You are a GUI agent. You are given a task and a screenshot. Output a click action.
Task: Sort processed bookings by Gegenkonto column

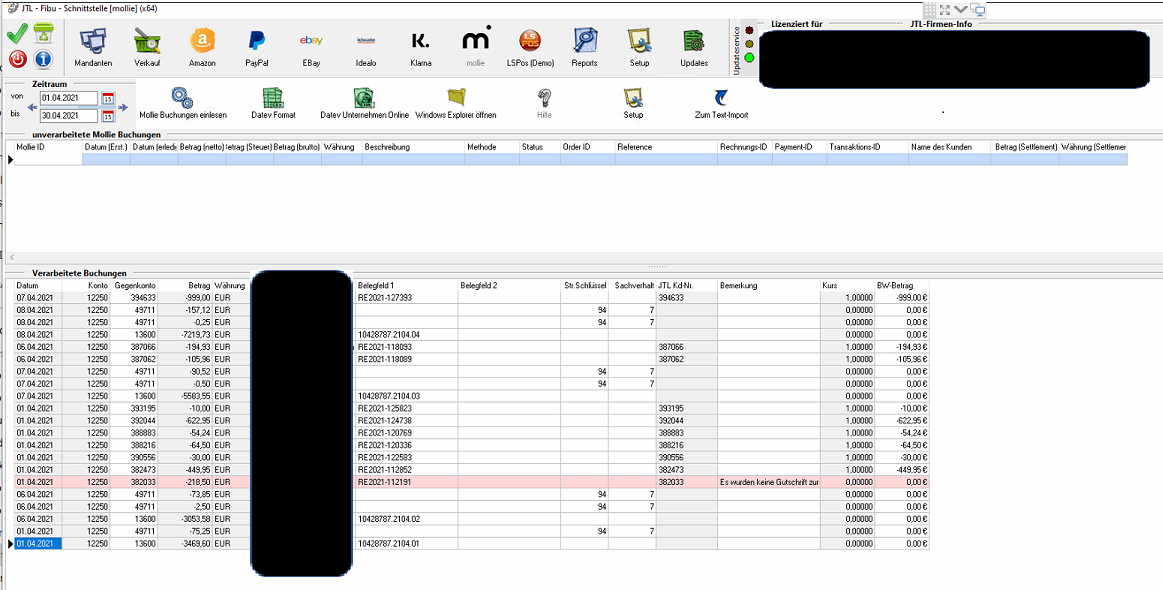134,286
